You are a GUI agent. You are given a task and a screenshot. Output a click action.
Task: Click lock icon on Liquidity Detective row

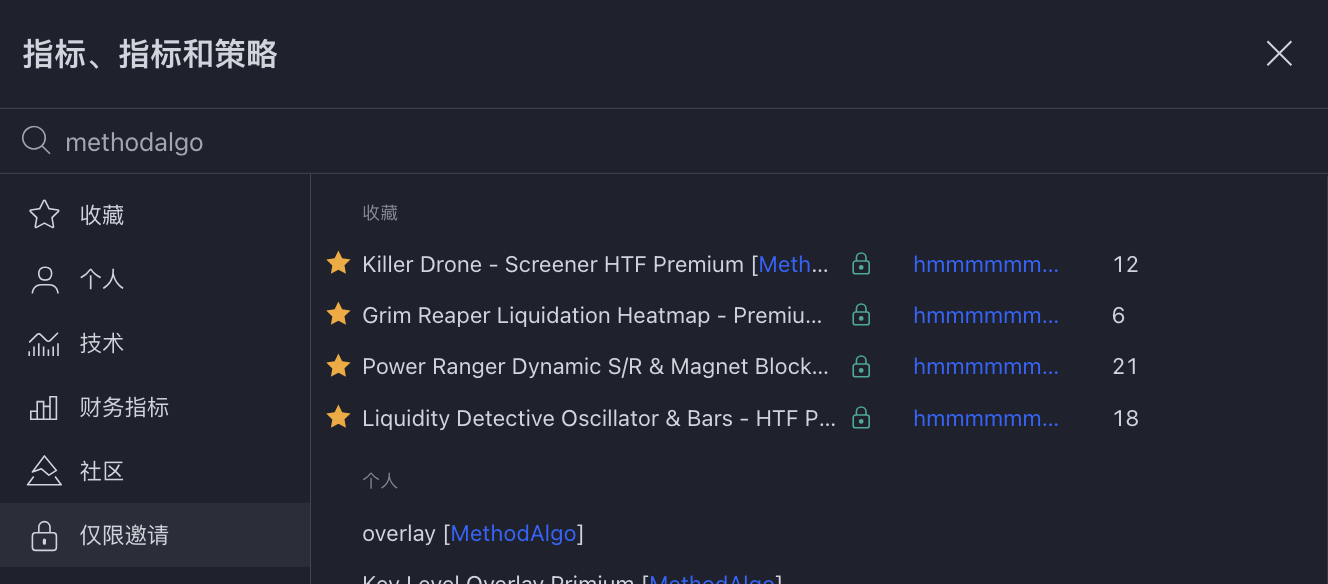[861, 417]
